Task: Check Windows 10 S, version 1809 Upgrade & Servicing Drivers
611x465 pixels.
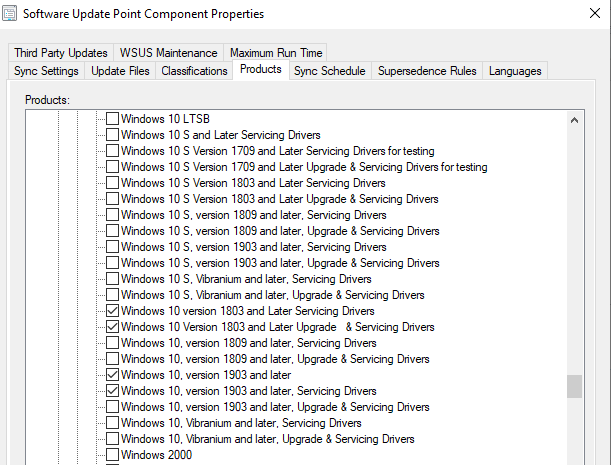Action: pos(113,230)
